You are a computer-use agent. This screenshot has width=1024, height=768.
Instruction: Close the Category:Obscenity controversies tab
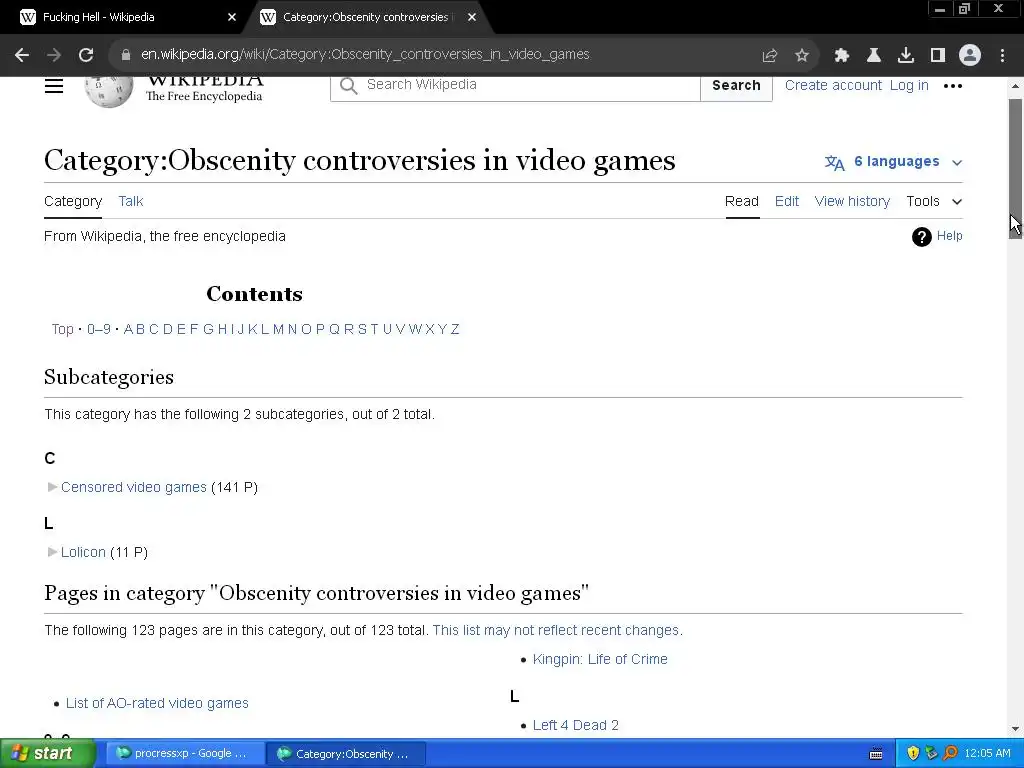472,18
